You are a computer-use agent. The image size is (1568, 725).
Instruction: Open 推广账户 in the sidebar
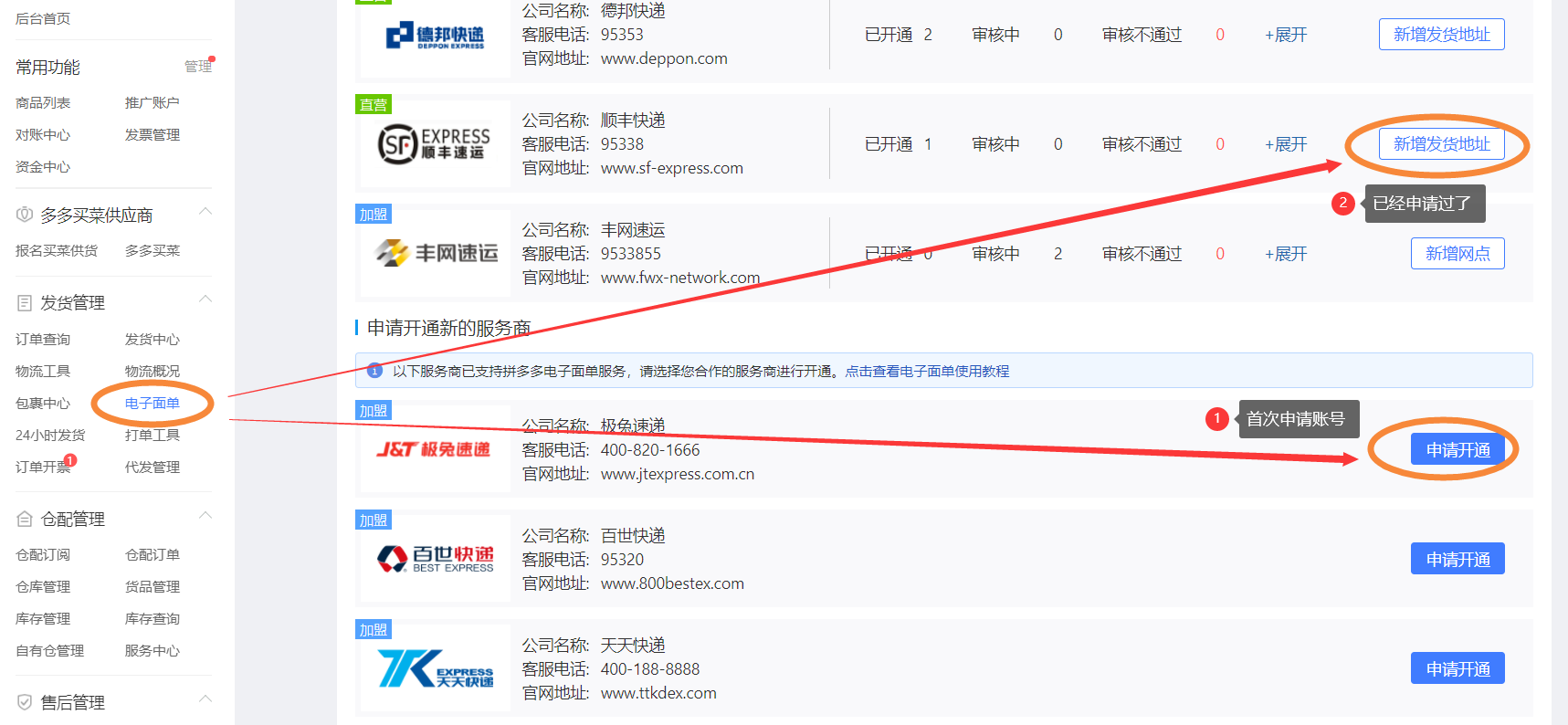click(153, 103)
